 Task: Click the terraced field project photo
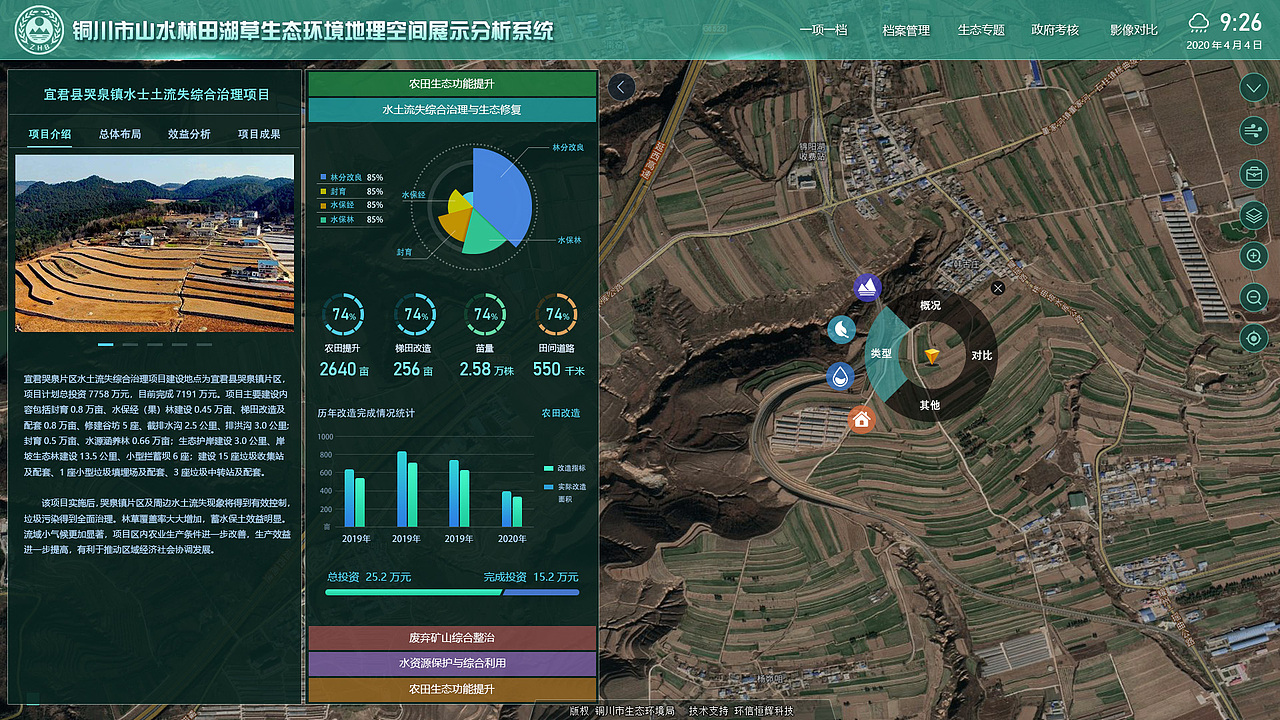point(155,242)
